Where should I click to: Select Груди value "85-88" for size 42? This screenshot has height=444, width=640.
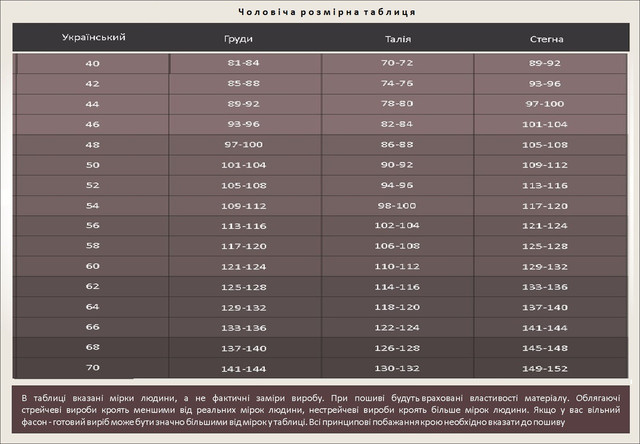click(x=244, y=83)
